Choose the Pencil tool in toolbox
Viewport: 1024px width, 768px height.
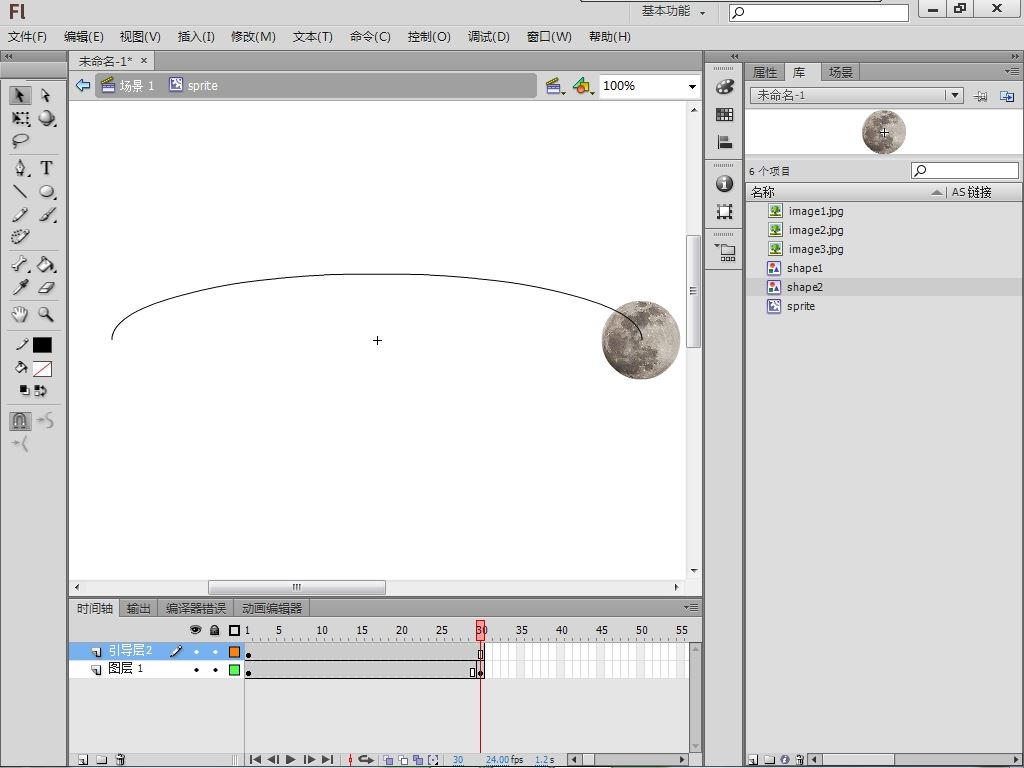pyautogui.click(x=20, y=215)
